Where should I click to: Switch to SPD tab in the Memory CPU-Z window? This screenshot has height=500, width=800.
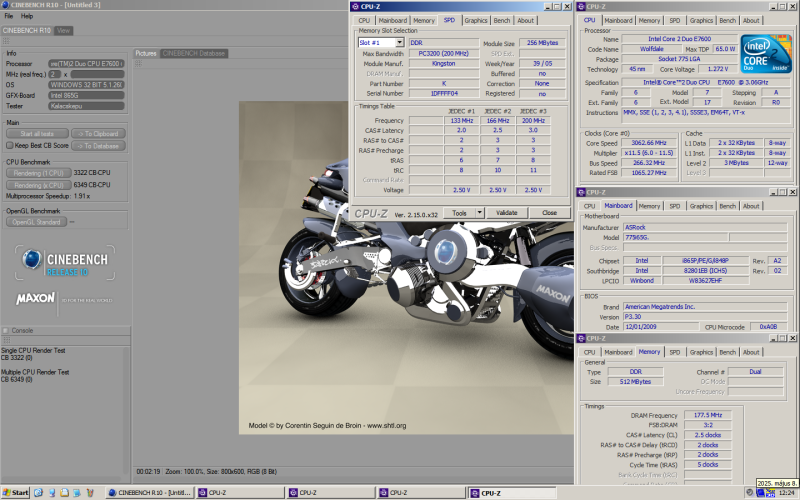[x=674, y=352]
